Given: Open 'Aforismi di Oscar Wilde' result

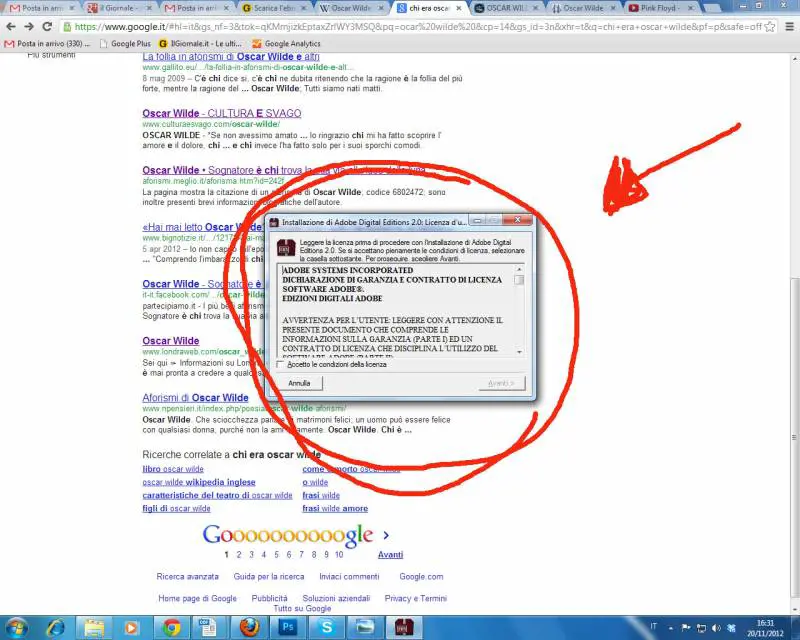Looking at the screenshot, I should click(x=195, y=398).
